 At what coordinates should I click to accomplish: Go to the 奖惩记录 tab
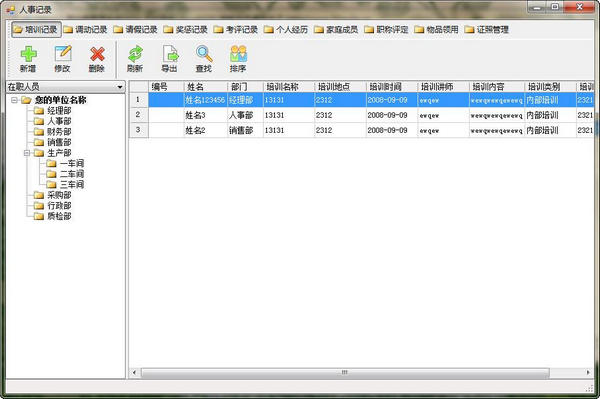186,29
